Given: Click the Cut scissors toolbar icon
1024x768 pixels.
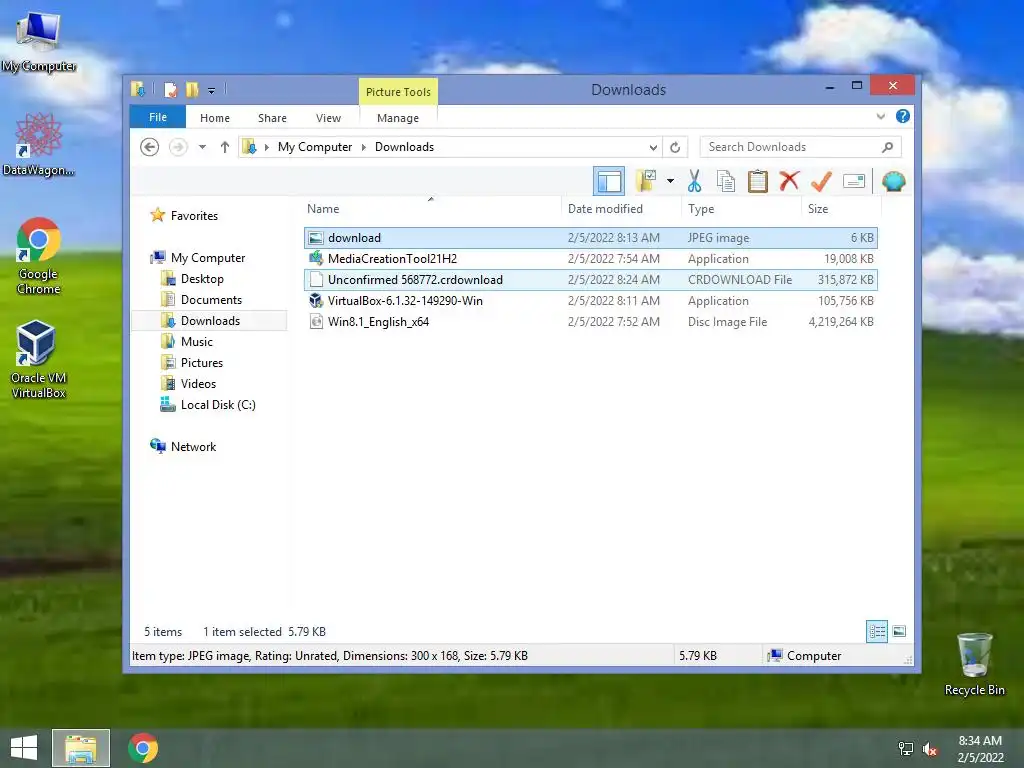Looking at the screenshot, I should pos(694,181).
